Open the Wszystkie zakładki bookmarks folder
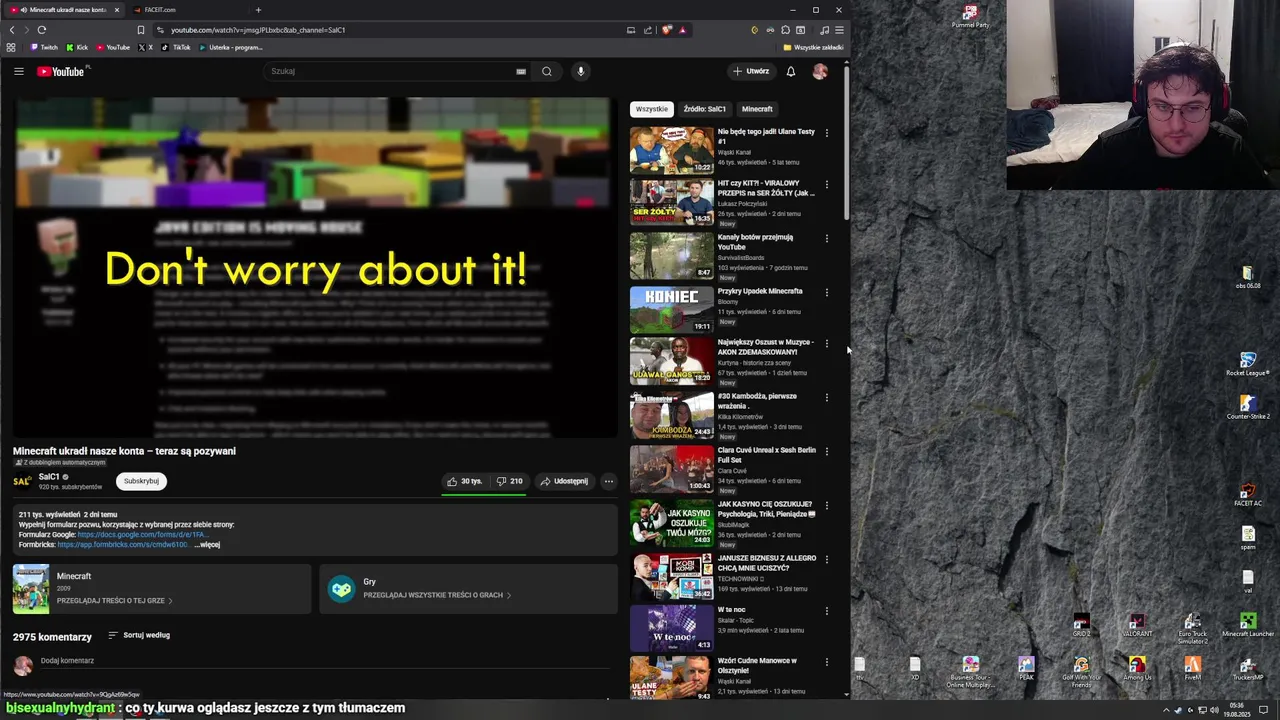The width and height of the screenshot is (1280, 720). click(x=813, y=47)
